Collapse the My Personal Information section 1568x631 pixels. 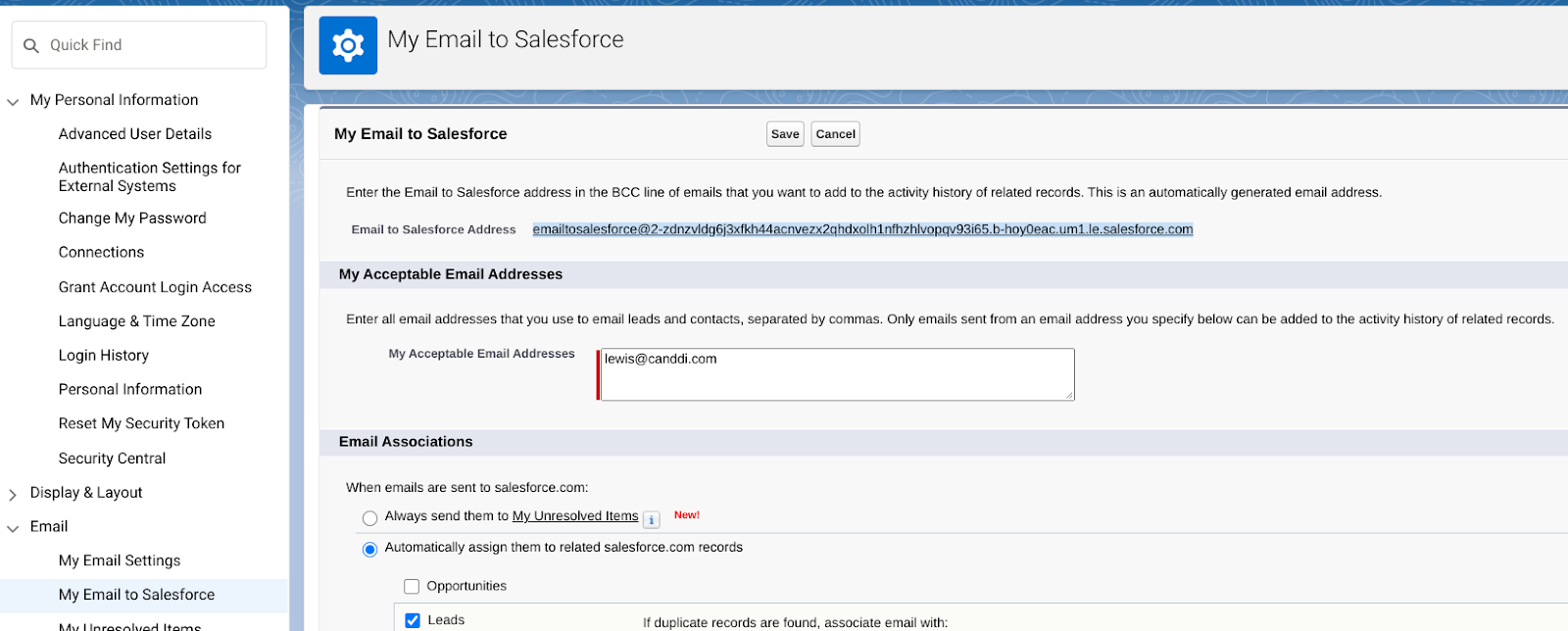coord(13,101)
